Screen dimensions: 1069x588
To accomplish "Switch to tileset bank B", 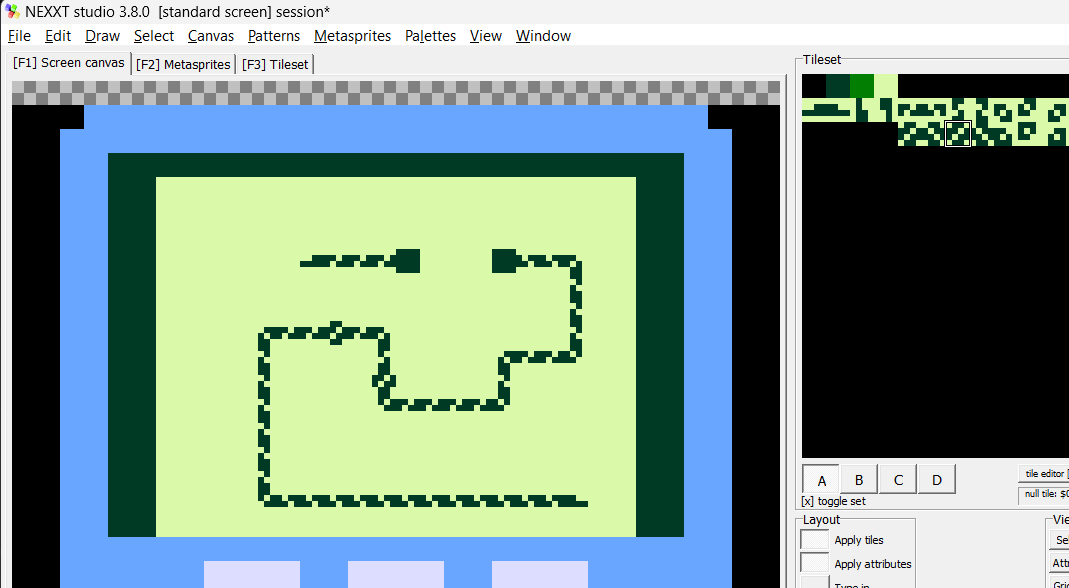I will [x=859, y=480].
